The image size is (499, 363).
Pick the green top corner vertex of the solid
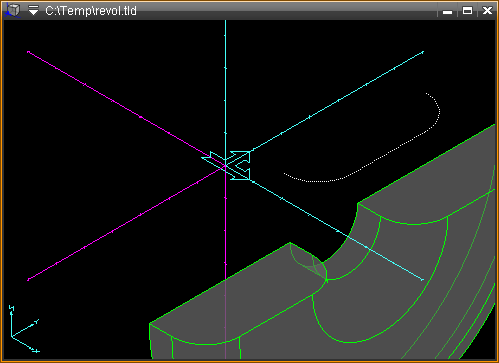(x=290, y=243)
